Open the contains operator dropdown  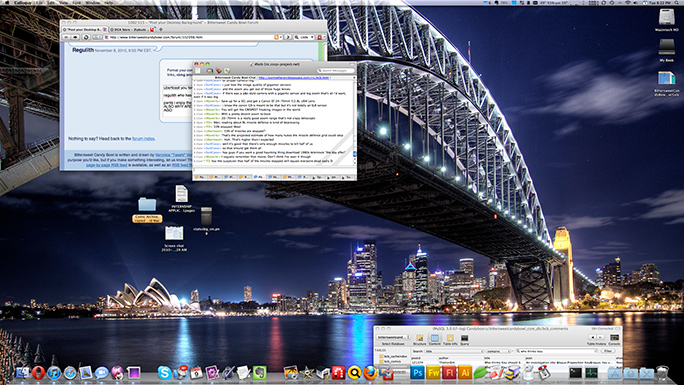click(499, 351)
